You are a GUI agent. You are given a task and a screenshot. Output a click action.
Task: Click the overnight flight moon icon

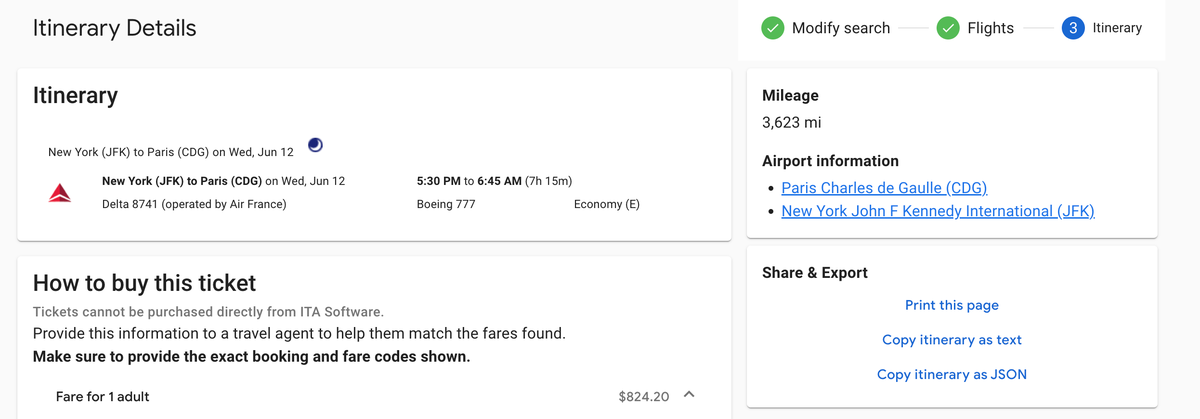click(x=315, y=145)
